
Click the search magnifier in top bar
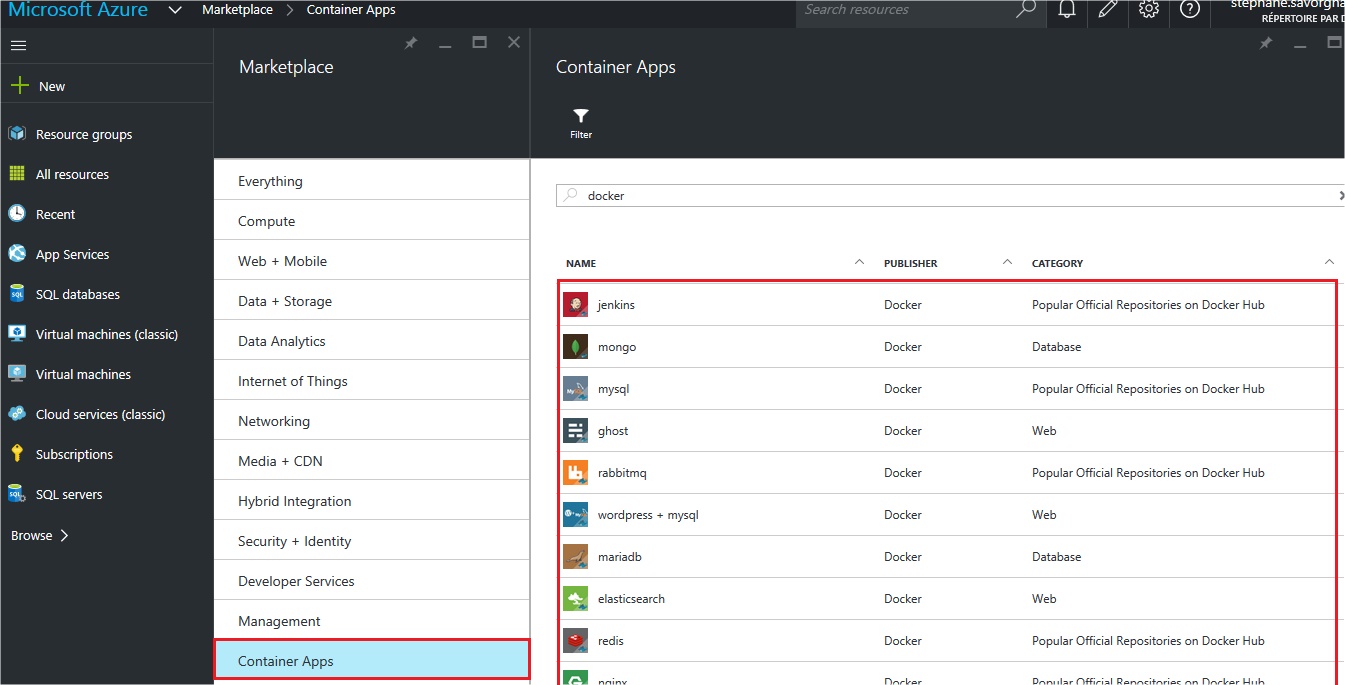pos(1026,10)
